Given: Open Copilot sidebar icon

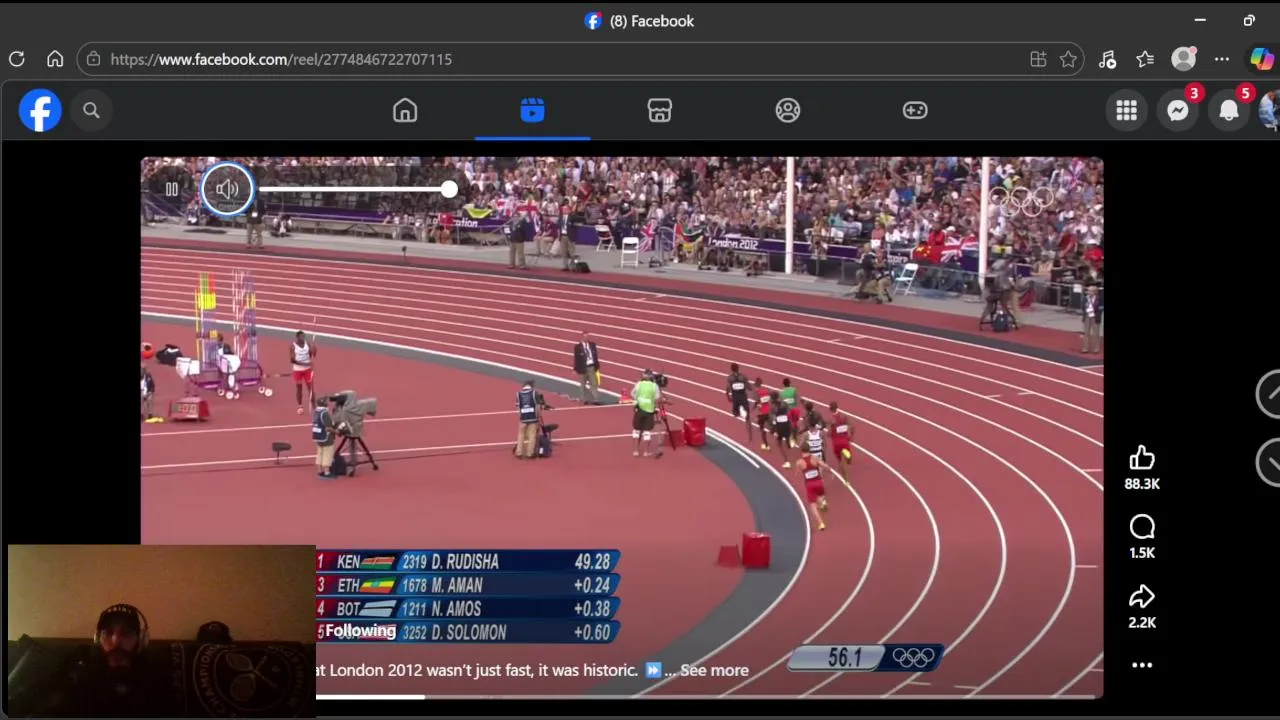Looking at the screenshot, I should [x=1262, y=59].
